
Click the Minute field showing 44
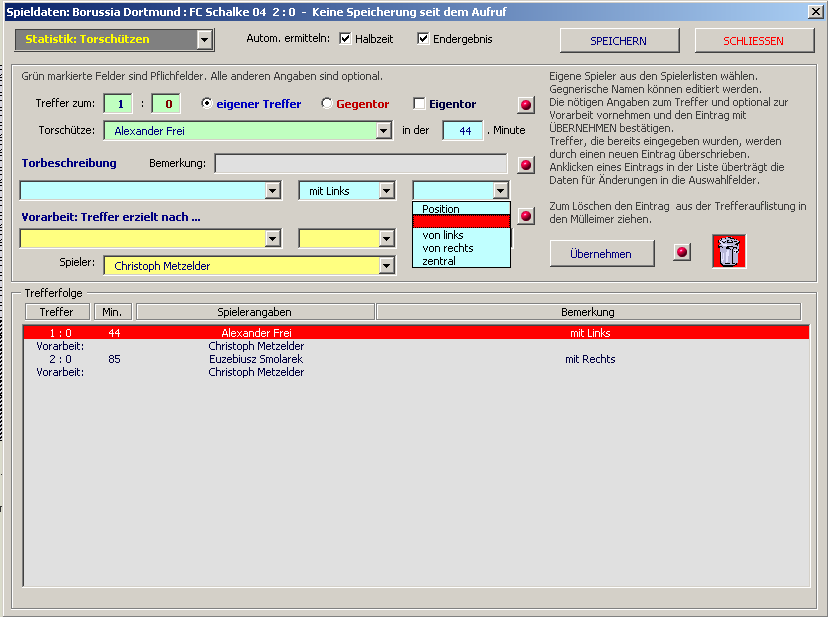tap(463, 130)
